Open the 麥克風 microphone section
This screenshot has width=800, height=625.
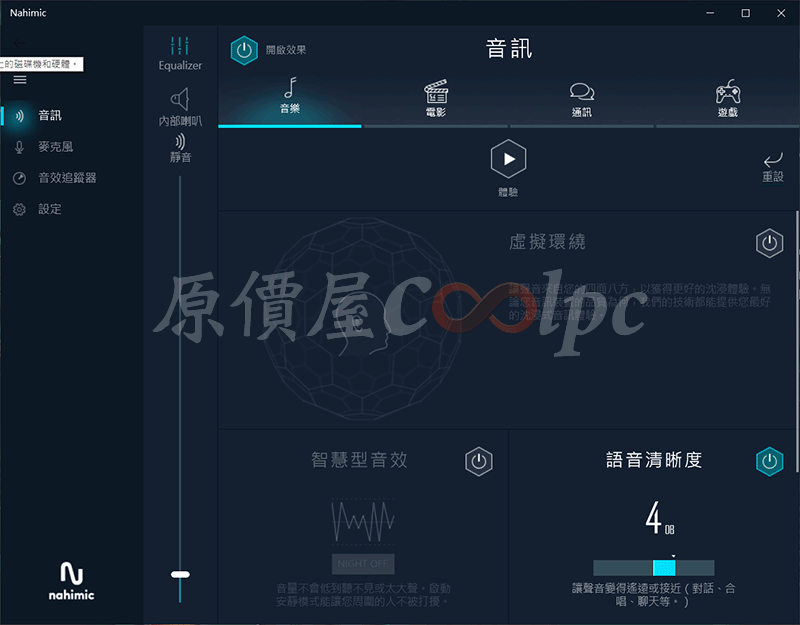coord(56,147)
